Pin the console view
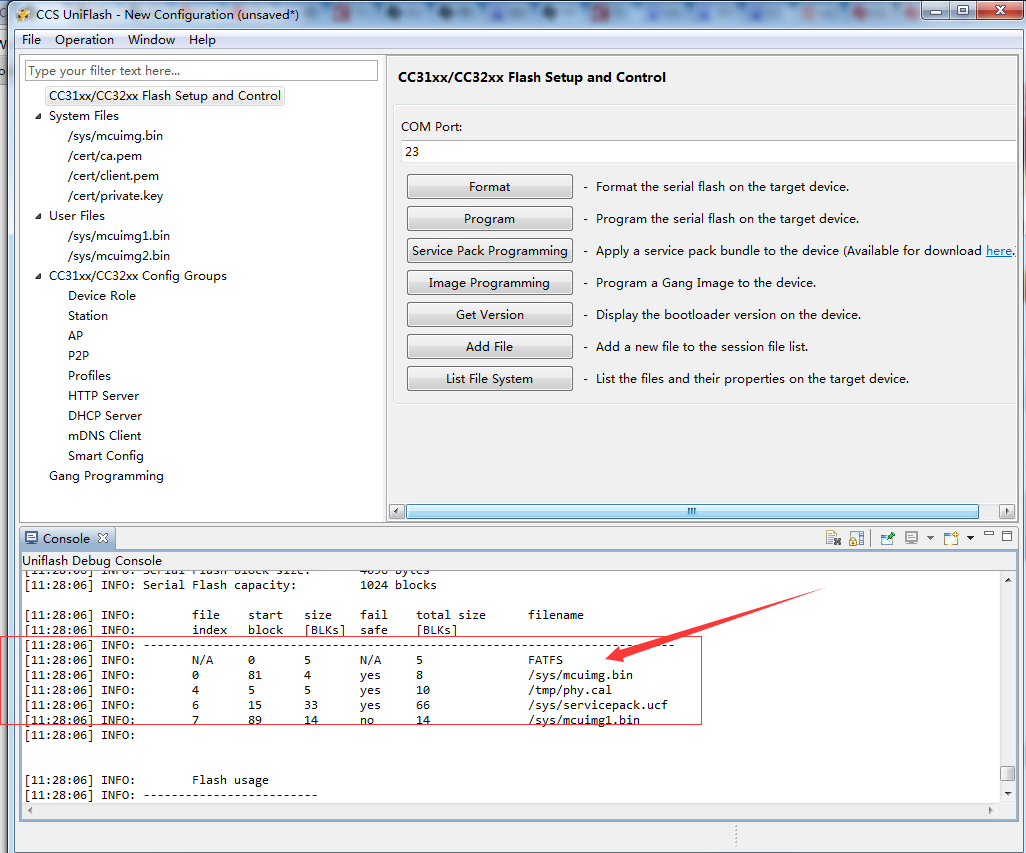This screenshot has height=853, width=1026. click(x=887, y=538)
